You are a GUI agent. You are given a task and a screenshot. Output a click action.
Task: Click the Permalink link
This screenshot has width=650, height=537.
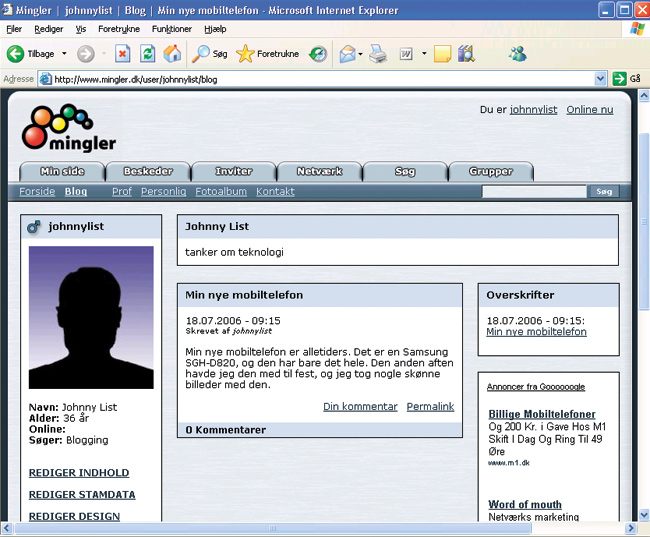point(430,406)
